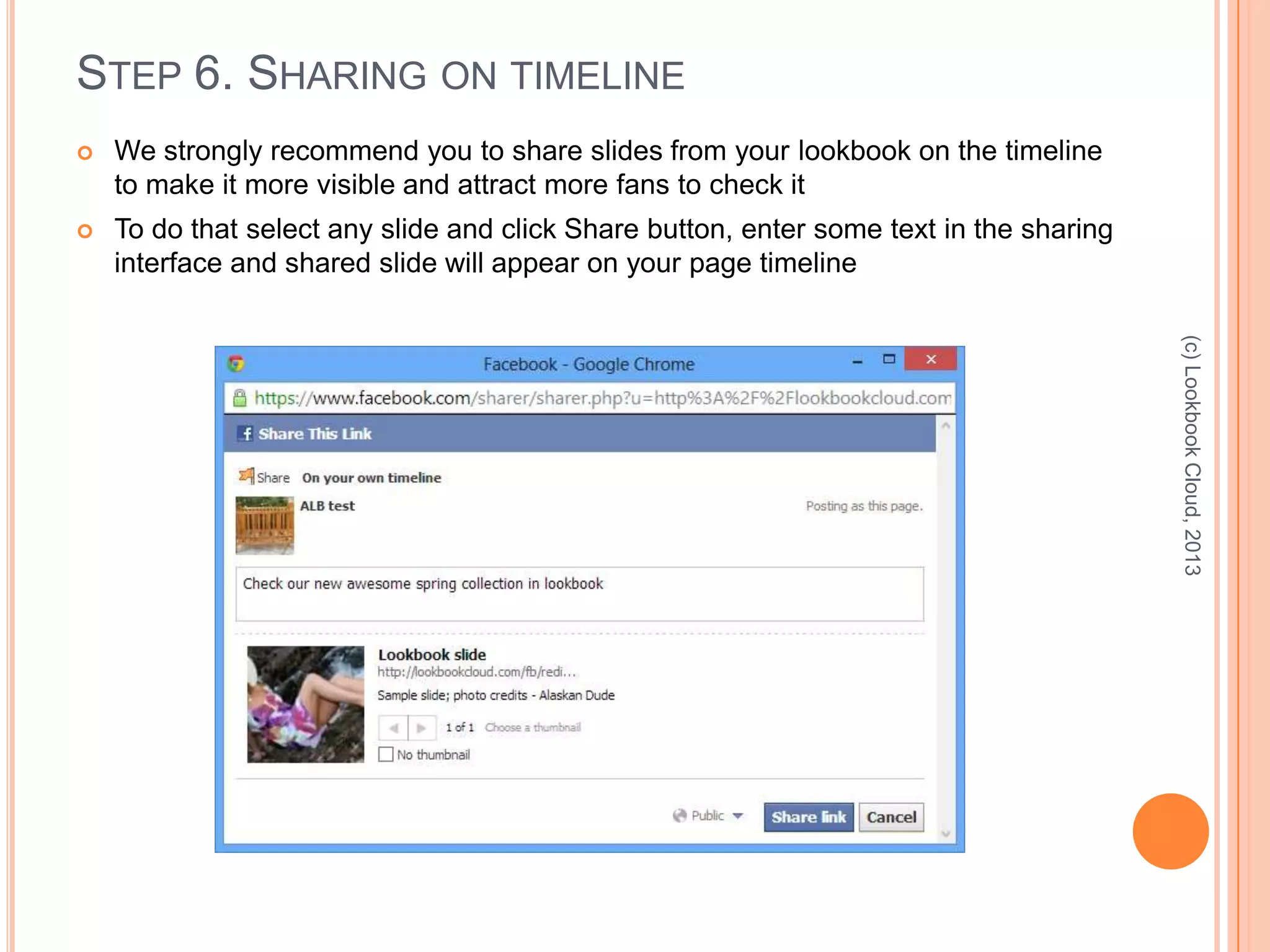Click the Lookbook slide preview thumbnail
1270x952 pixels.
306,704
